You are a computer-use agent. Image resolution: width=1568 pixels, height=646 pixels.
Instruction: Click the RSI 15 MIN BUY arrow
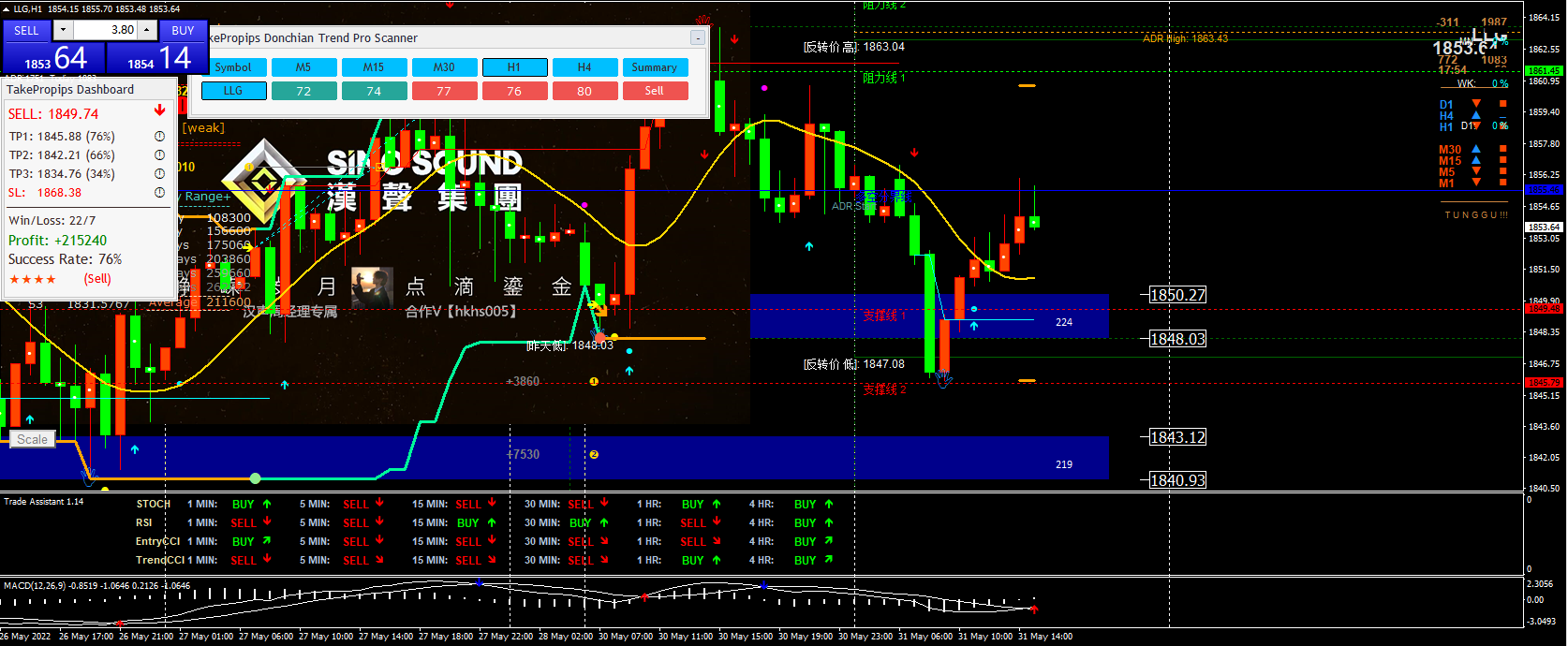(x=492, y=522)
